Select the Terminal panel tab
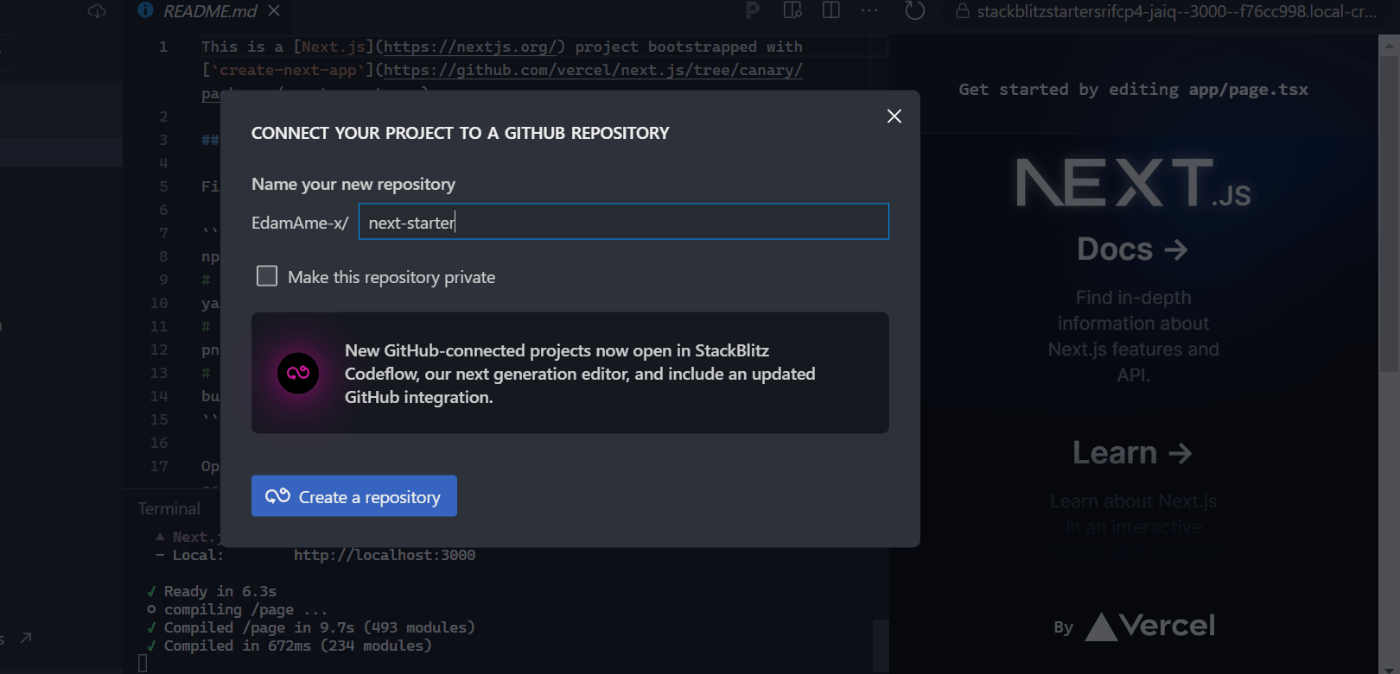Screen dimensions: 1400x674 169,508
